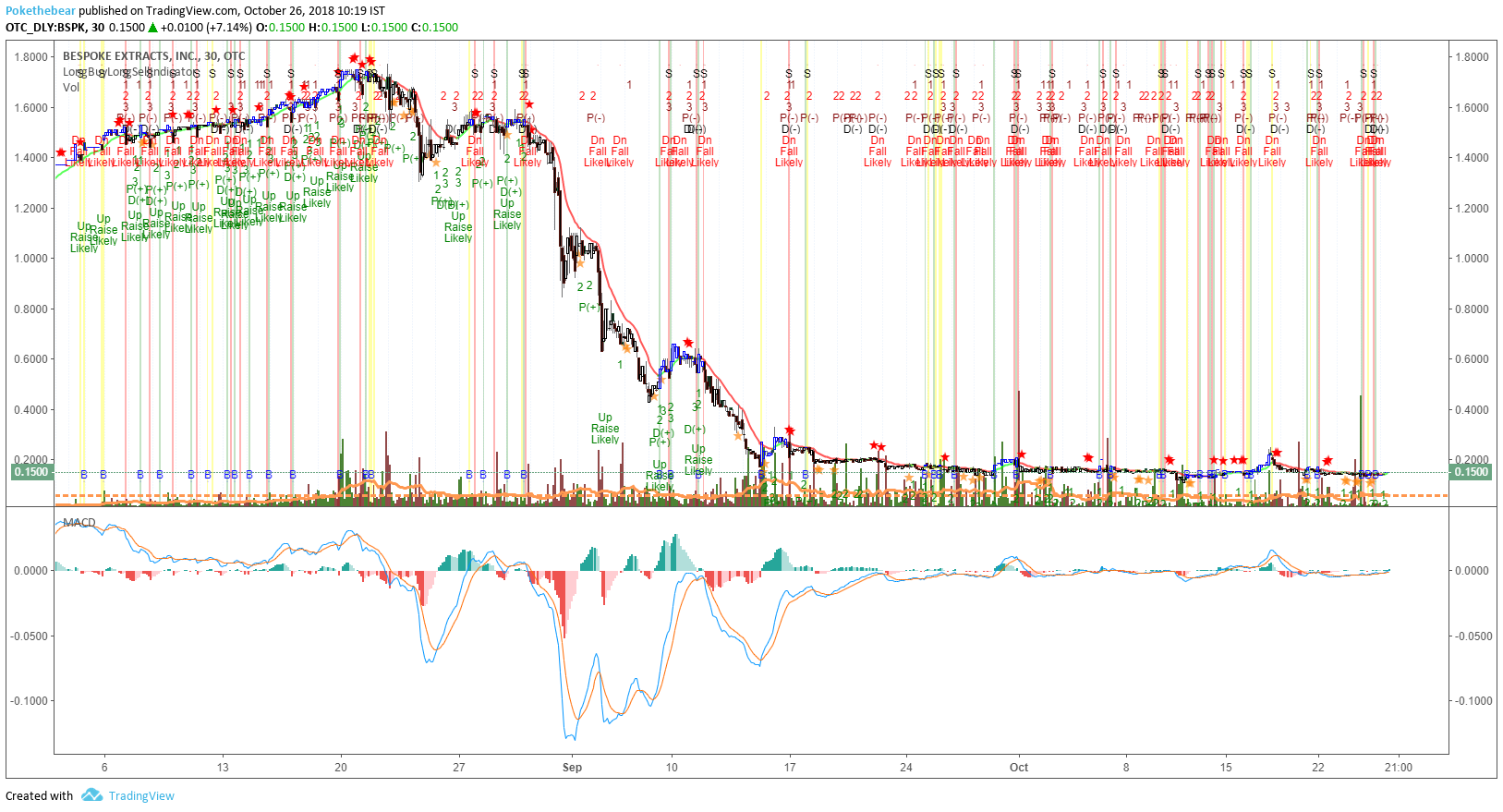Image resolution: width=1503 pixels, height=812 pixels.
Task: Click the green up-arrow price change icon
Action: coord(153,27)
